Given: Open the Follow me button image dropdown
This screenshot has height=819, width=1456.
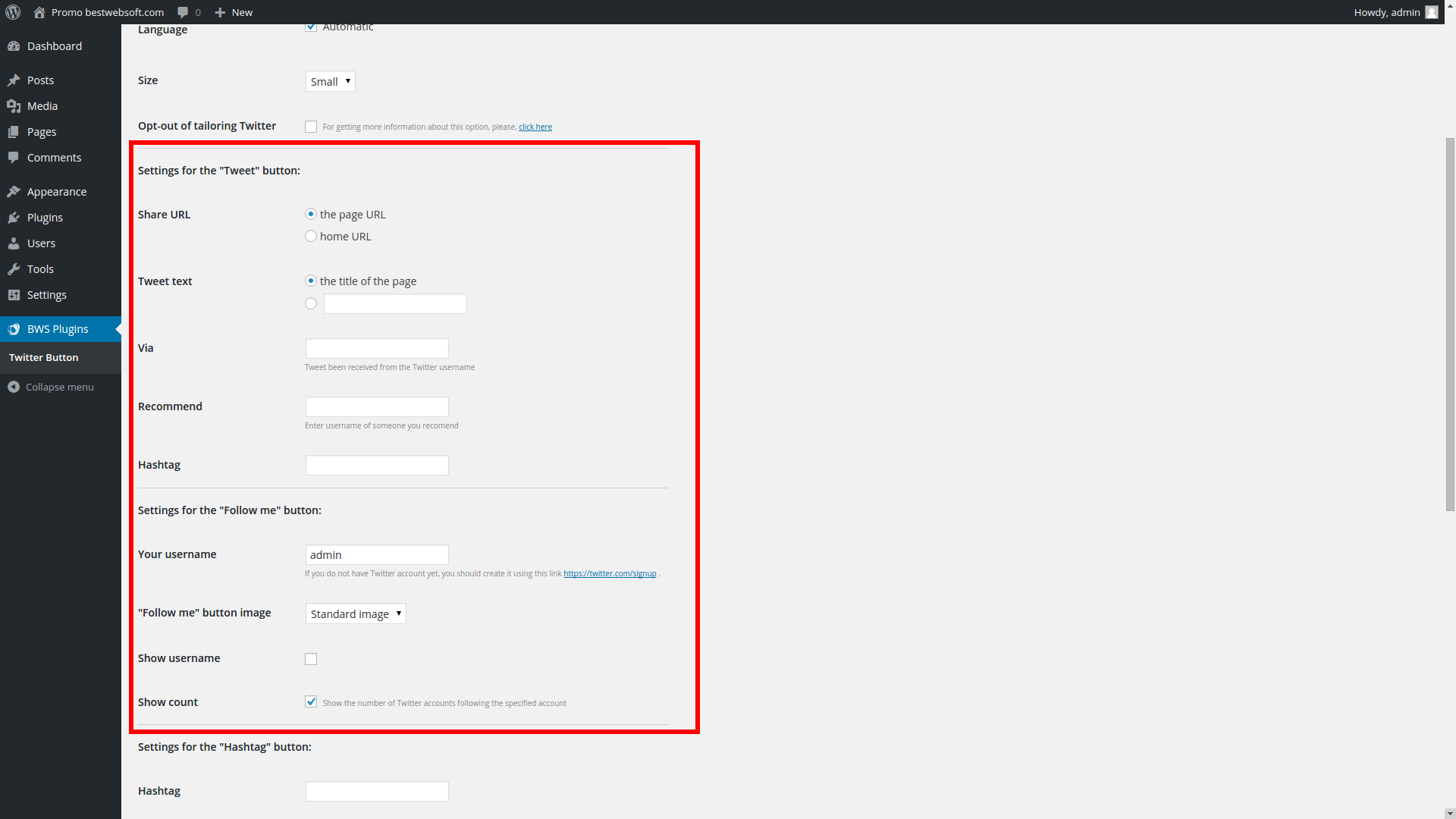Looking at the screenshot, I should point(356,613).
